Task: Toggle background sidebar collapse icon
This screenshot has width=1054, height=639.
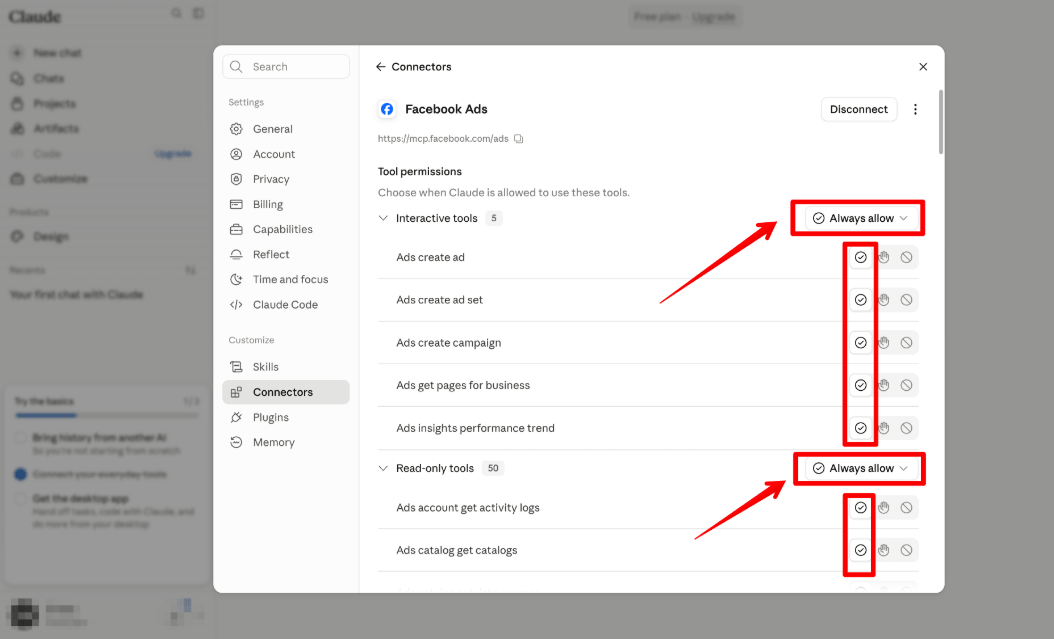Action: [x=198, y=13]
